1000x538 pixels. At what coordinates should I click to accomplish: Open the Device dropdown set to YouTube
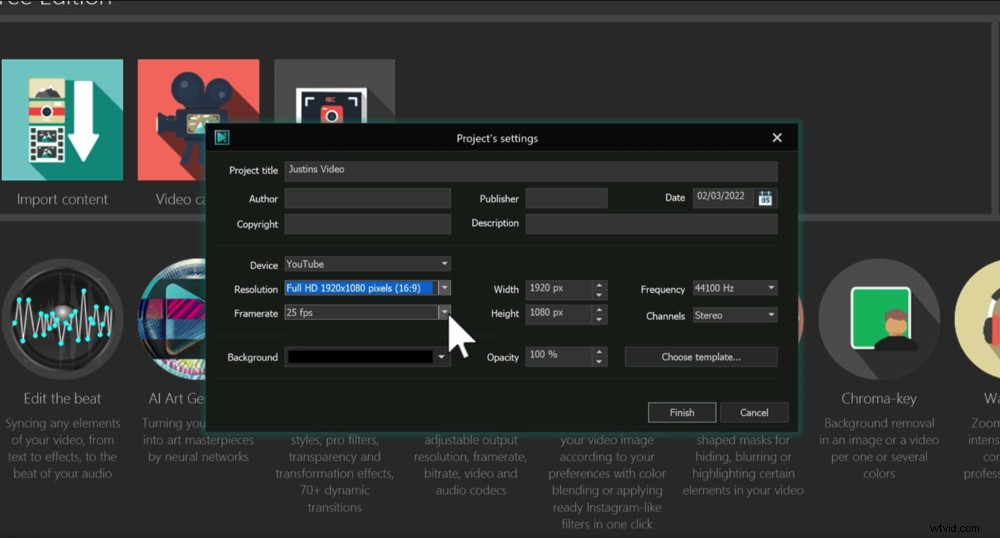(x=367, y=264)
